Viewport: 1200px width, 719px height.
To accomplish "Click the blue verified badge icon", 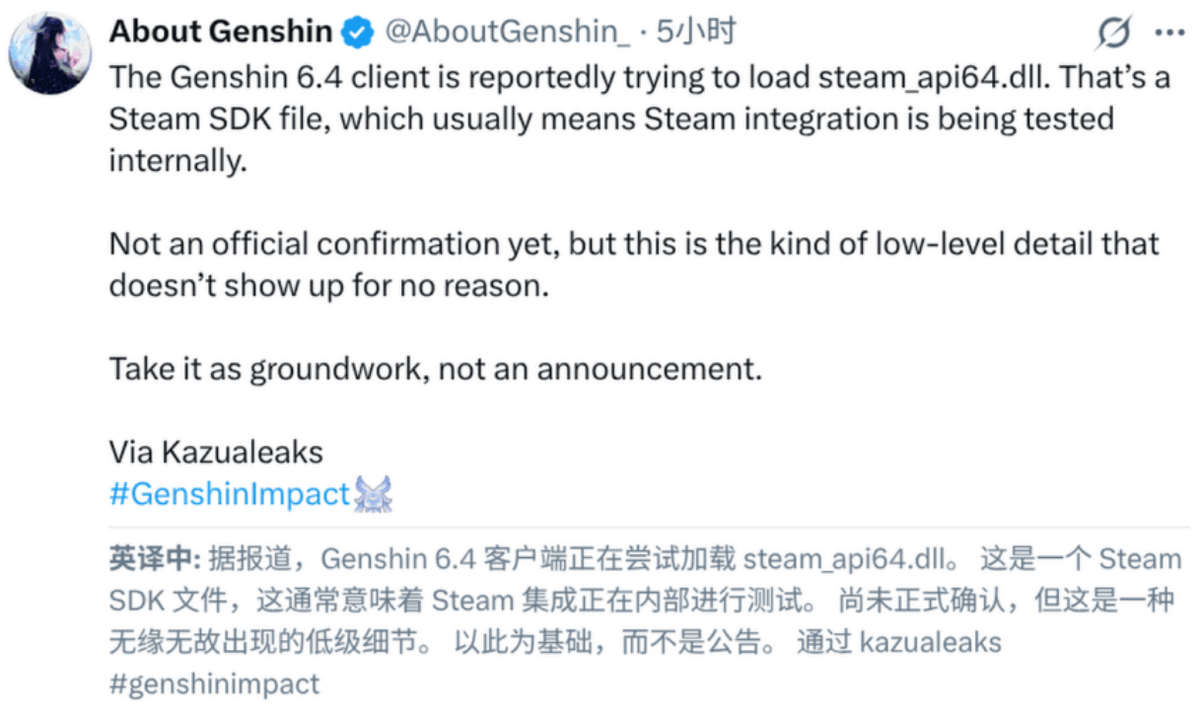I will click(357, 33).
